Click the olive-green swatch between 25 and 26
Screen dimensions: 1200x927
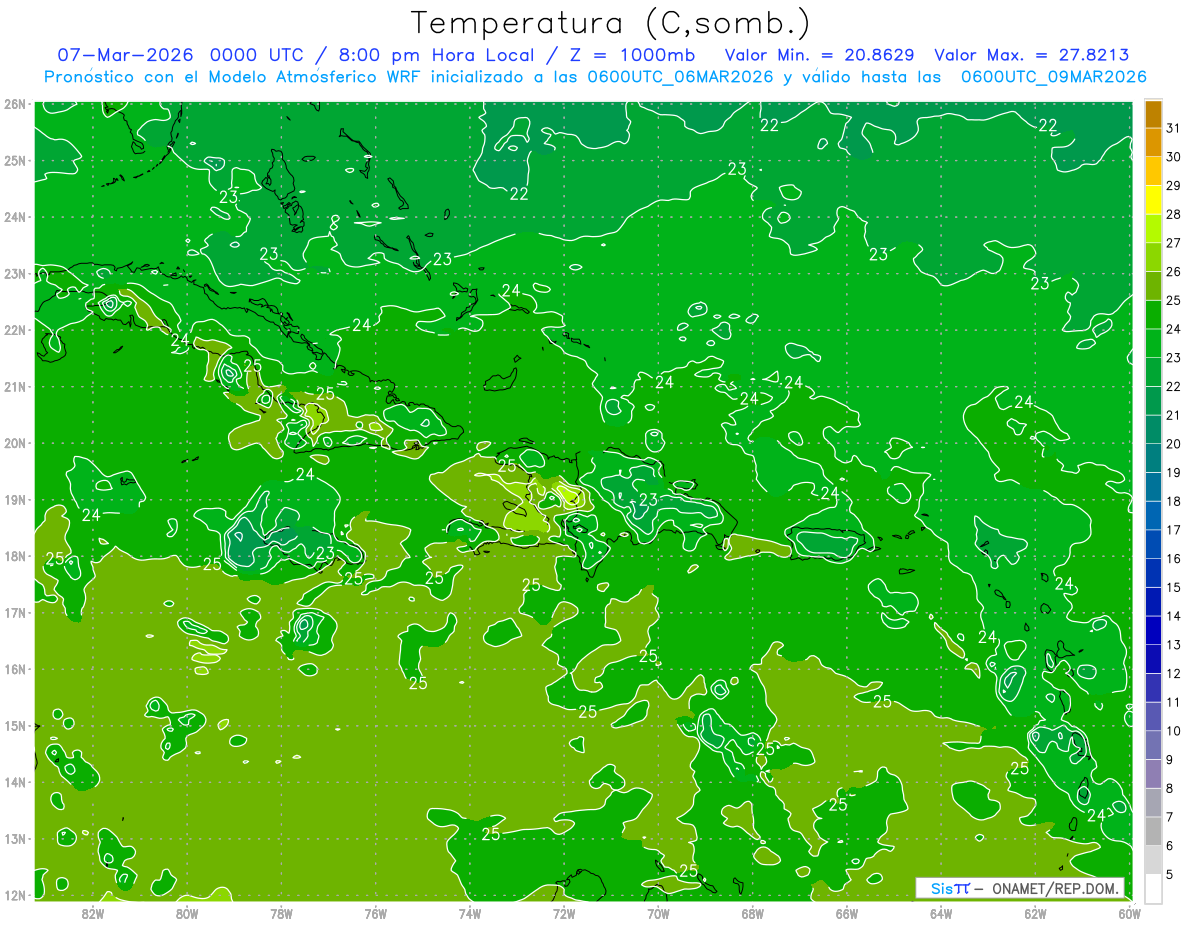click(x=1153, y=286)
